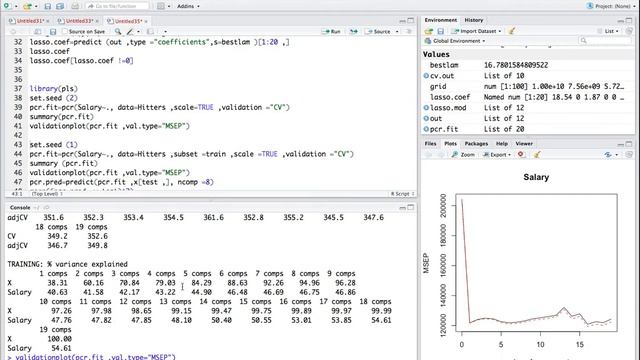Open the New File dropdown arrow
Screen dimensions: 640x360
click(16, 6)
